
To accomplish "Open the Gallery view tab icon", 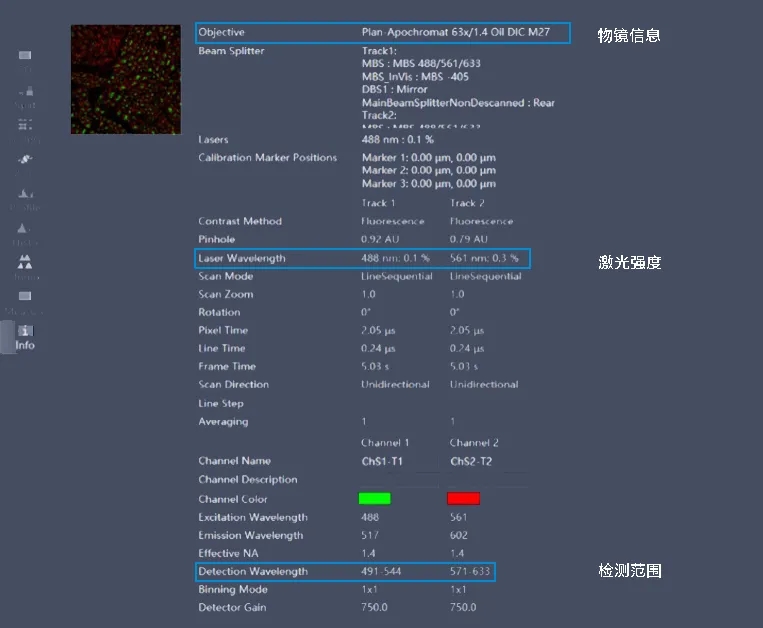I will point(25,125).
